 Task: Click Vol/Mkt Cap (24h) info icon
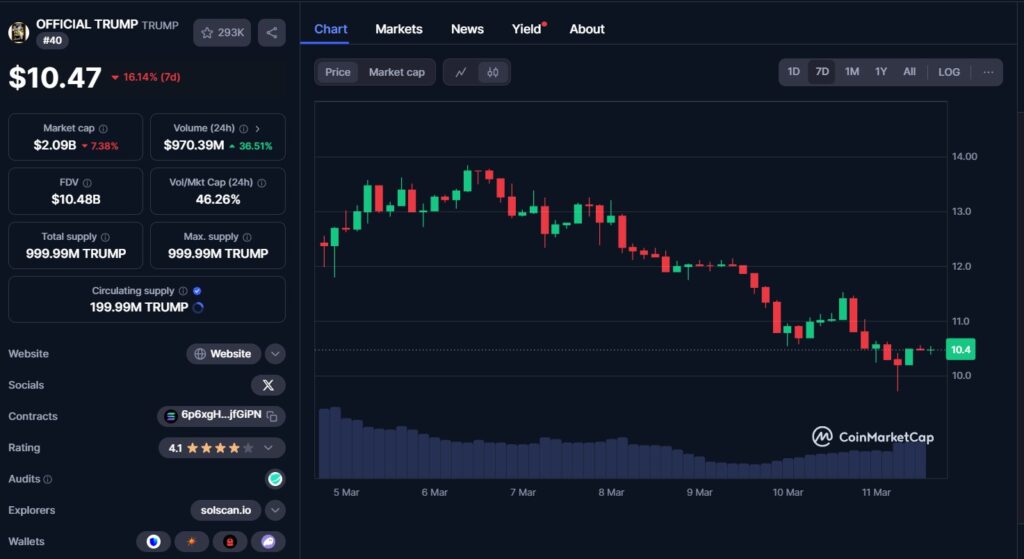coord(262,183)
